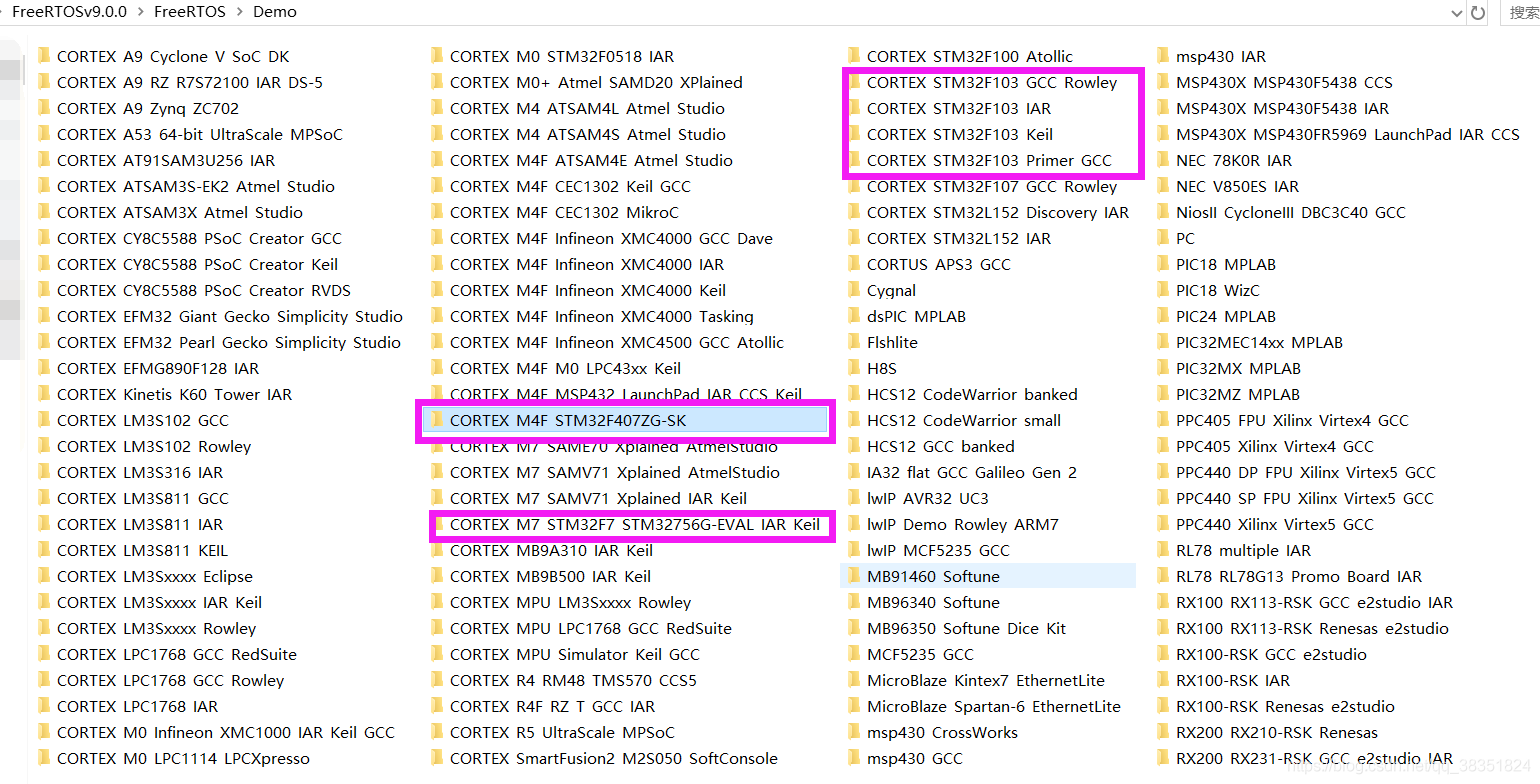Select folder icon of CORTEX MB9A310 IAR Keil
Viewport: 1540px width, 784px height.
(437, 550)
